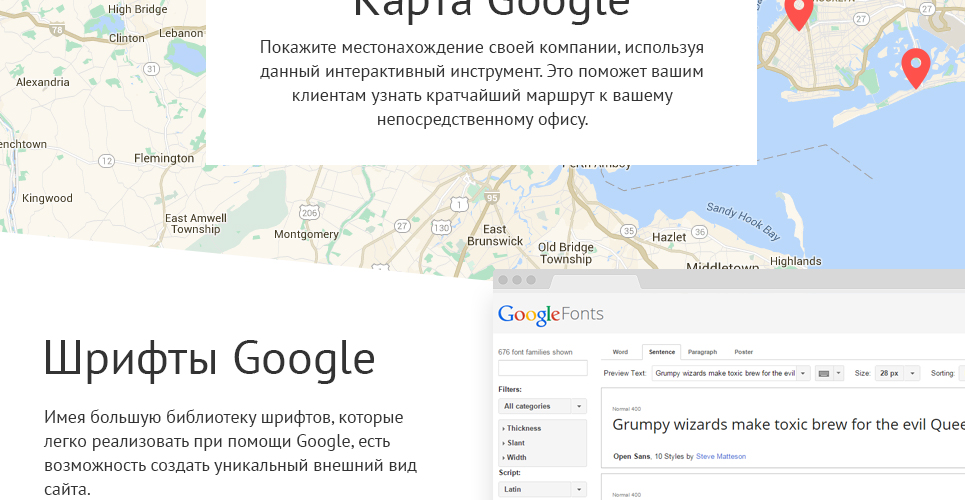Switch to the Poster preview tab
This screenshot has width=965, height=500.
pos(743,352)
